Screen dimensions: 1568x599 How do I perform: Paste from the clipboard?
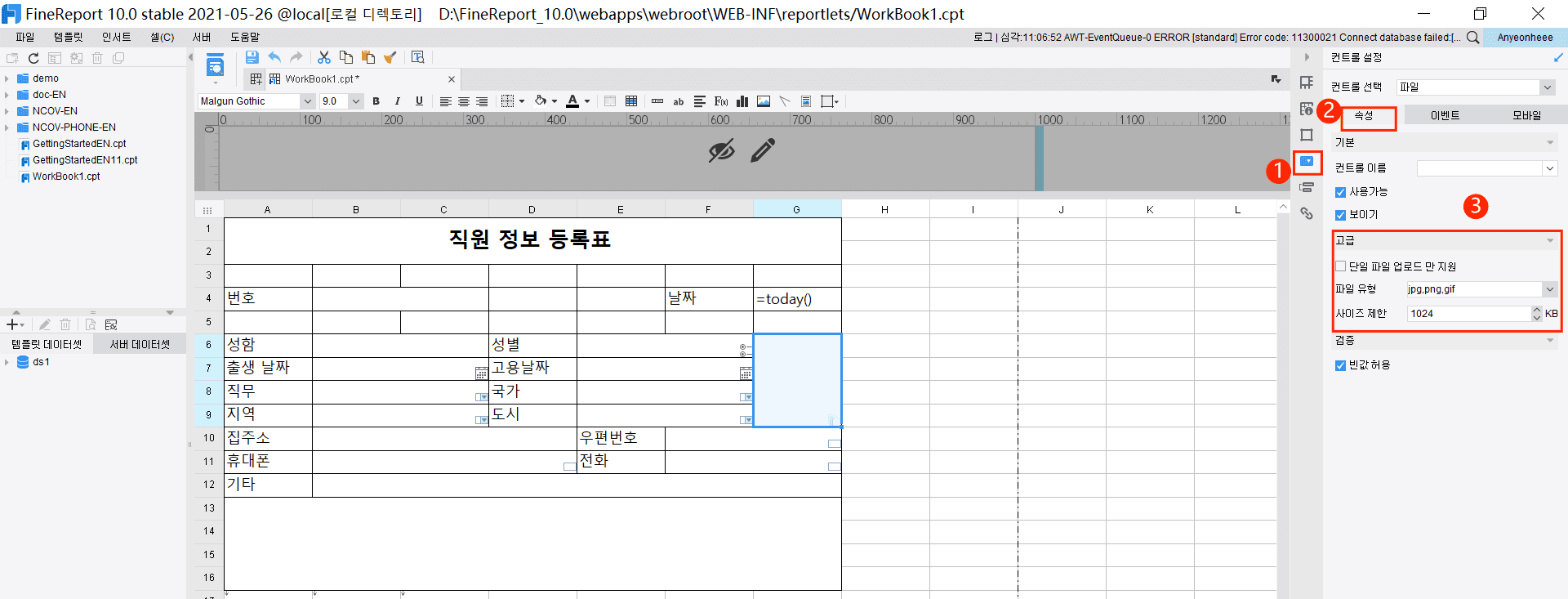(x=368, y=57)
